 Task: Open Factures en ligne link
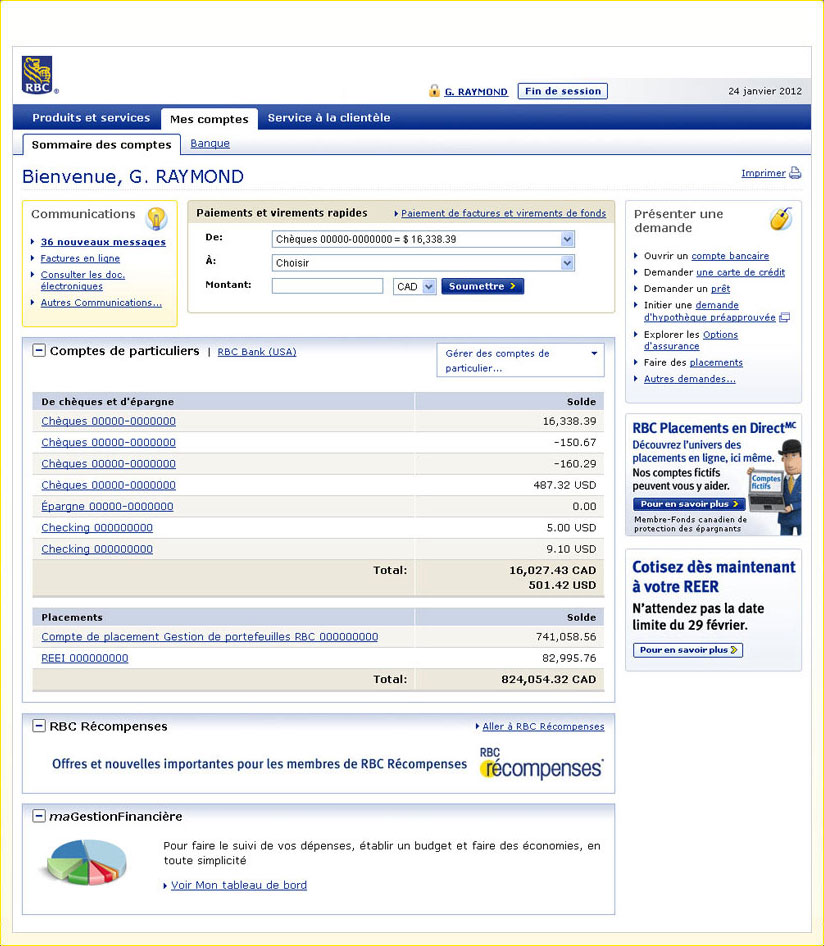(x=80, y=258)
